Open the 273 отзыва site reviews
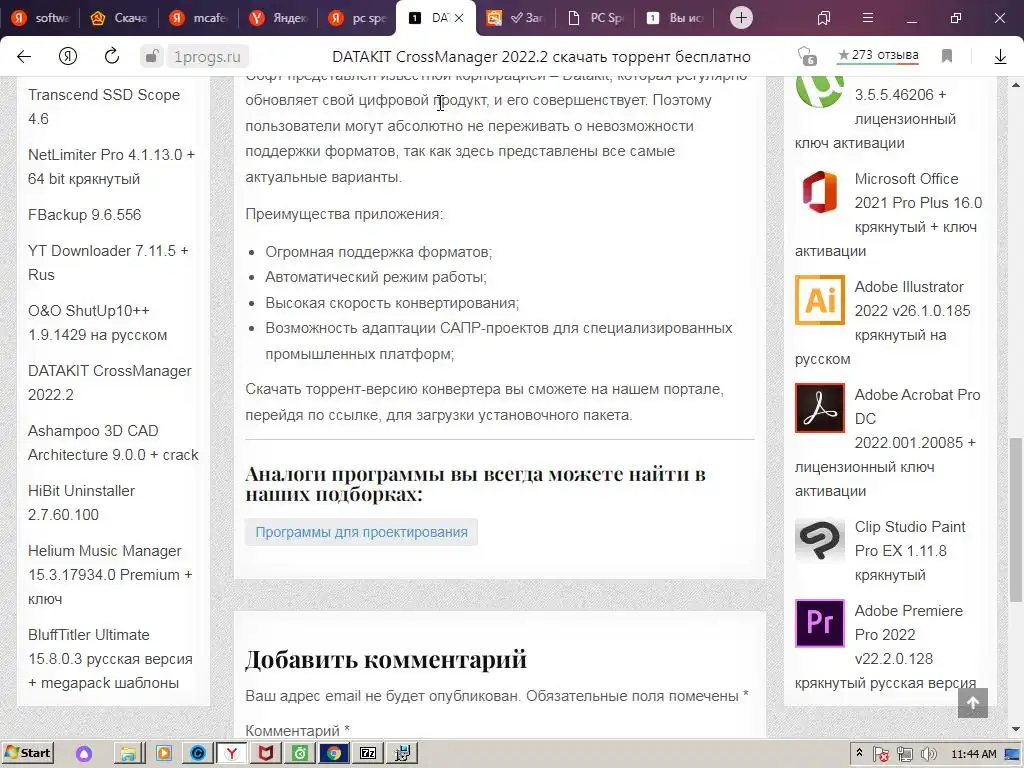Screen dimensions: 1024x768 coord(878,56)
